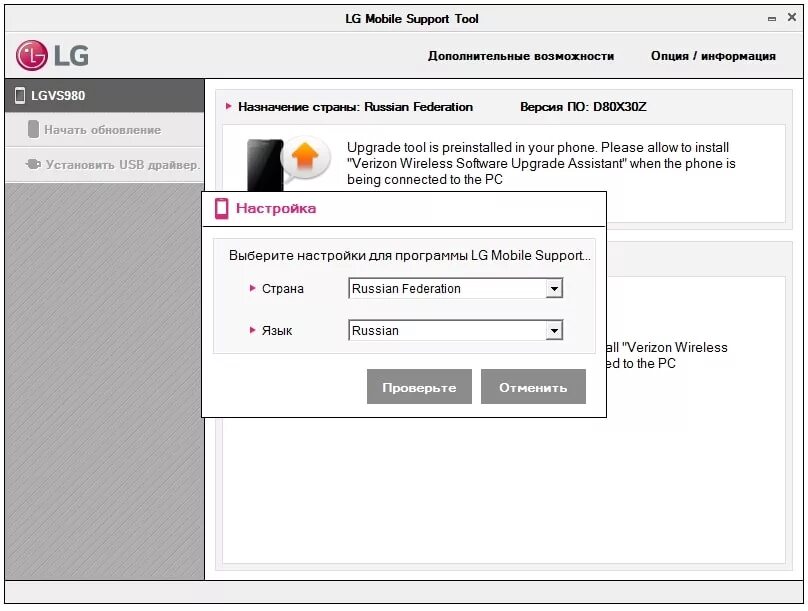The width and height of the screenshot is (808, 611).
Task: Minimize the LG Mobile Support Tool window
Action: tap(771, 19)
